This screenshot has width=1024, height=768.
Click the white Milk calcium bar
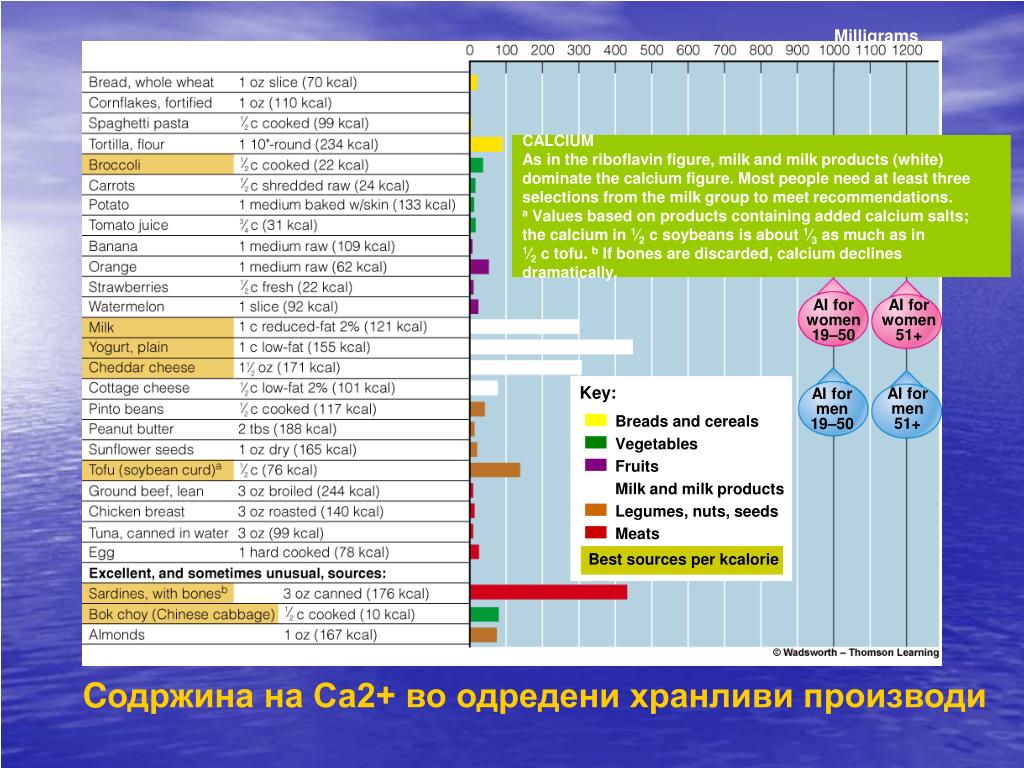(524, 327)
